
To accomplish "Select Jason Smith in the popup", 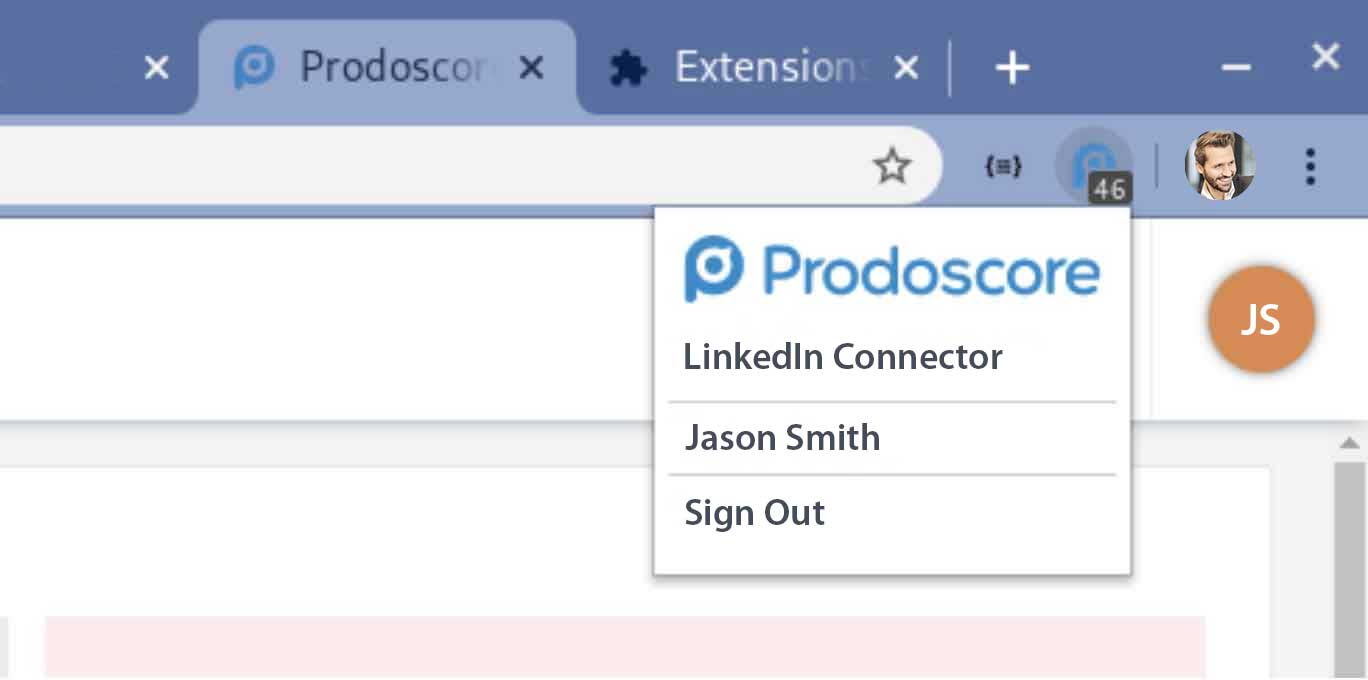I will coord(782,438).
